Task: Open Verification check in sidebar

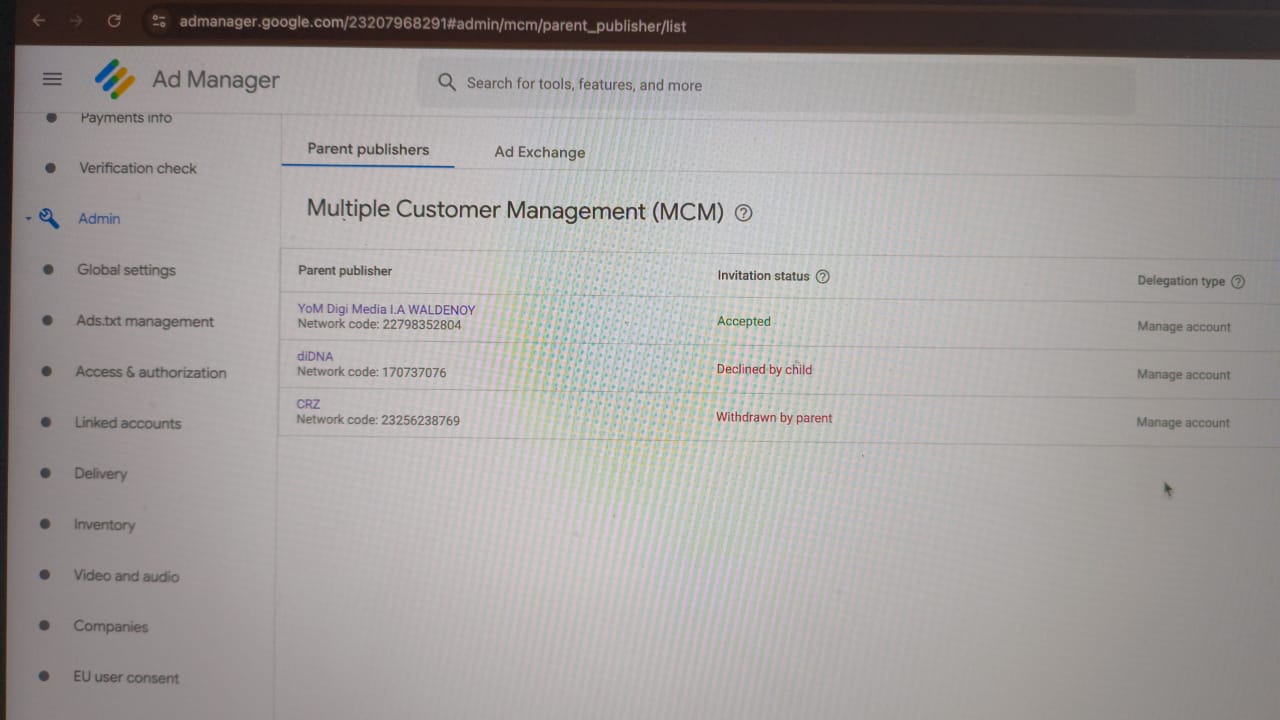Action: click(x=138, y=168)
